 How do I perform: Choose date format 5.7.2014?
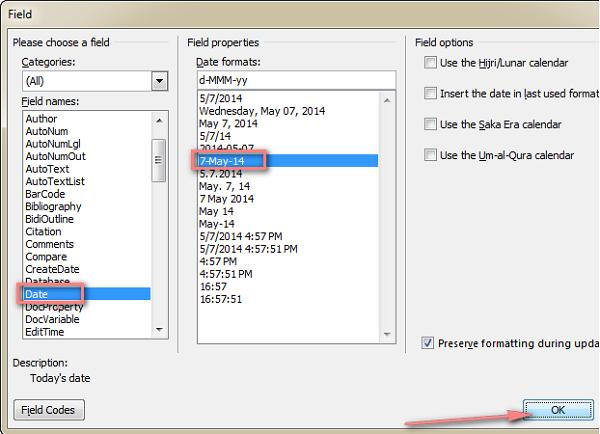pos(289,174)
